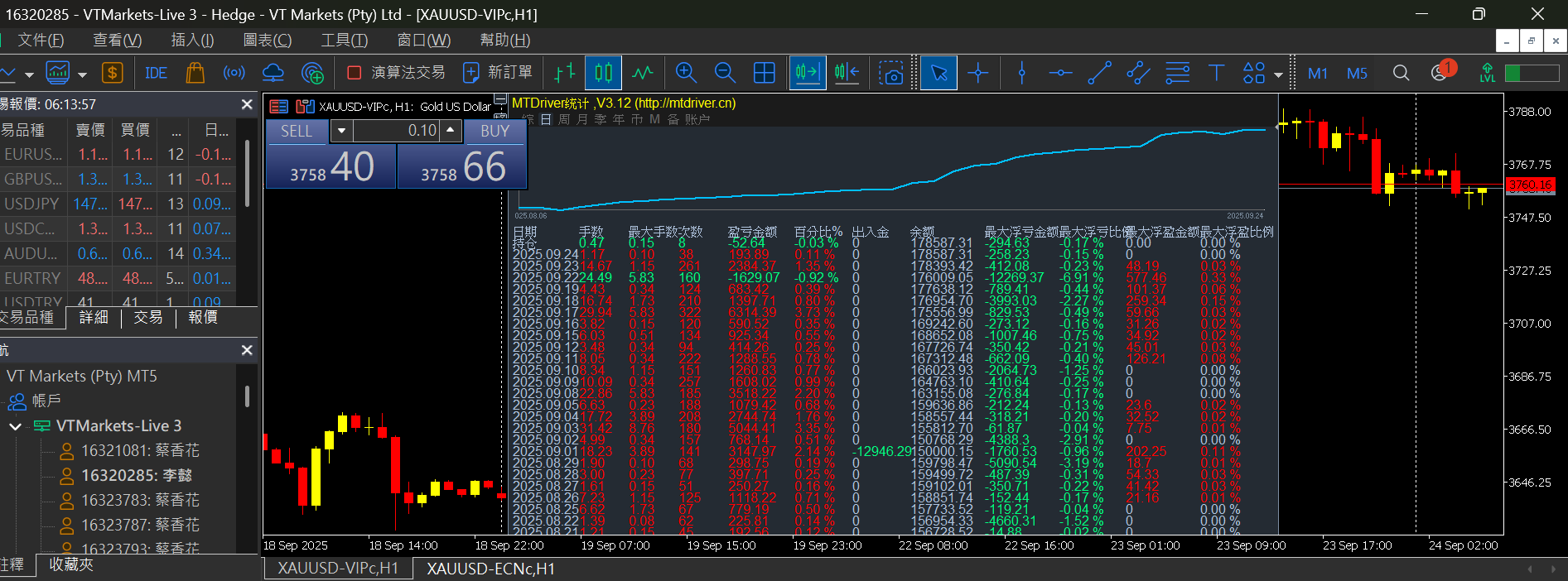Click the zoom in magnifier icon
Screen dimensions: 1568x581
[686, 73]
